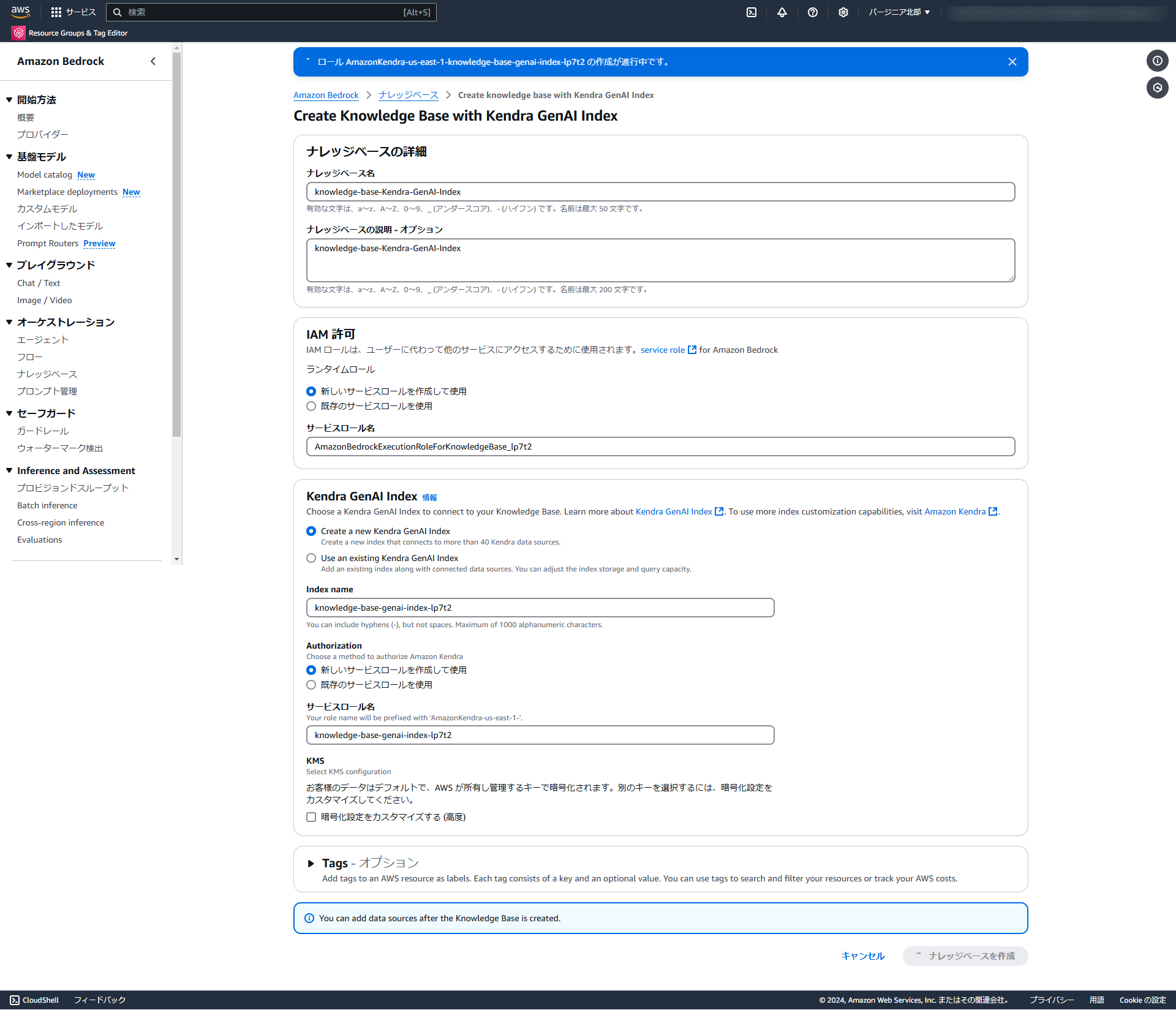Image resolution: width=1176 pixels, height=1010 pixels.
Task: Collapse the Amazon Bedrock side navigation
Action: tap(153, 61)
